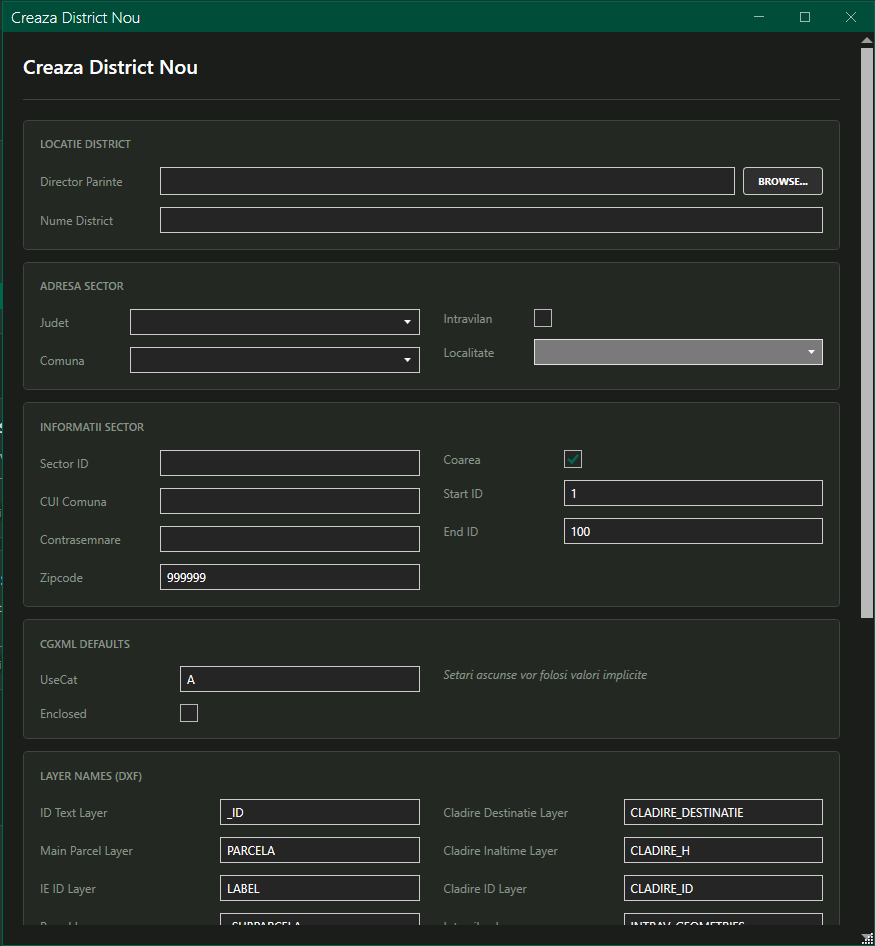Screen dimensions: 875x946
Task: Click the End ID field
Action: tap(693, 531)
